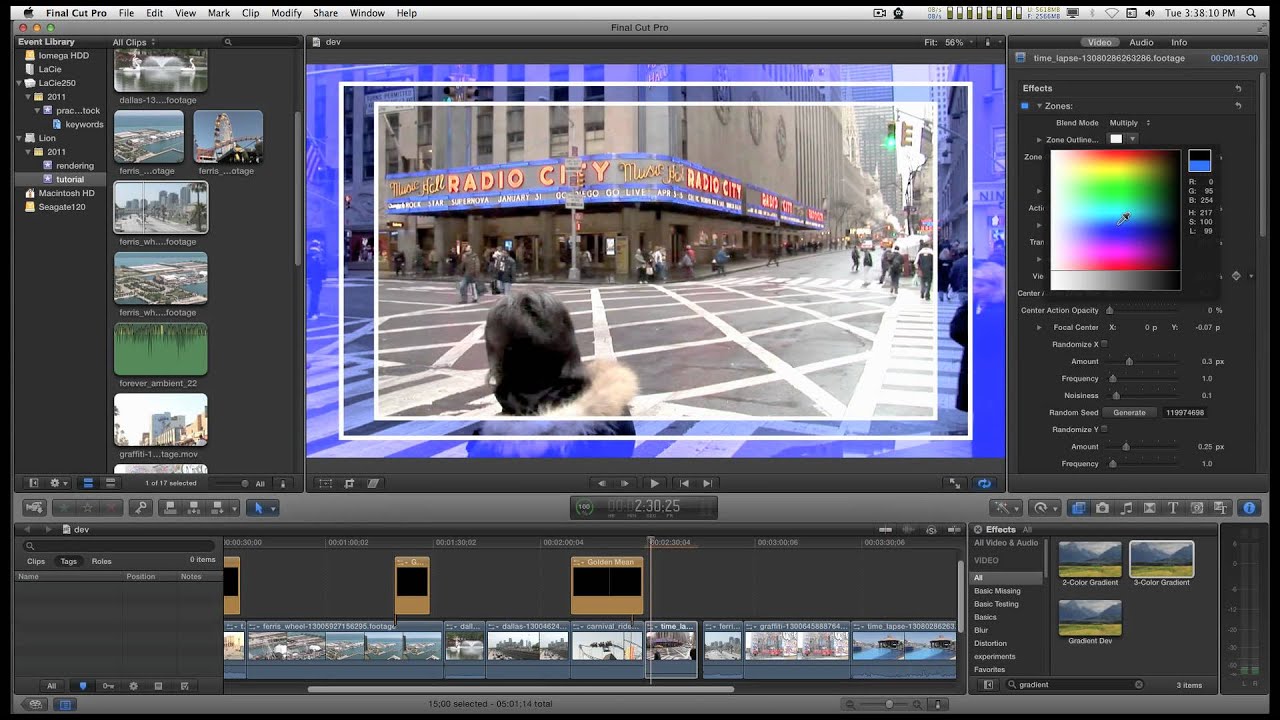Select the Blur effects category
Image resolution: width=1280 pixels, height=720 pixels.
tap(981, 630)
